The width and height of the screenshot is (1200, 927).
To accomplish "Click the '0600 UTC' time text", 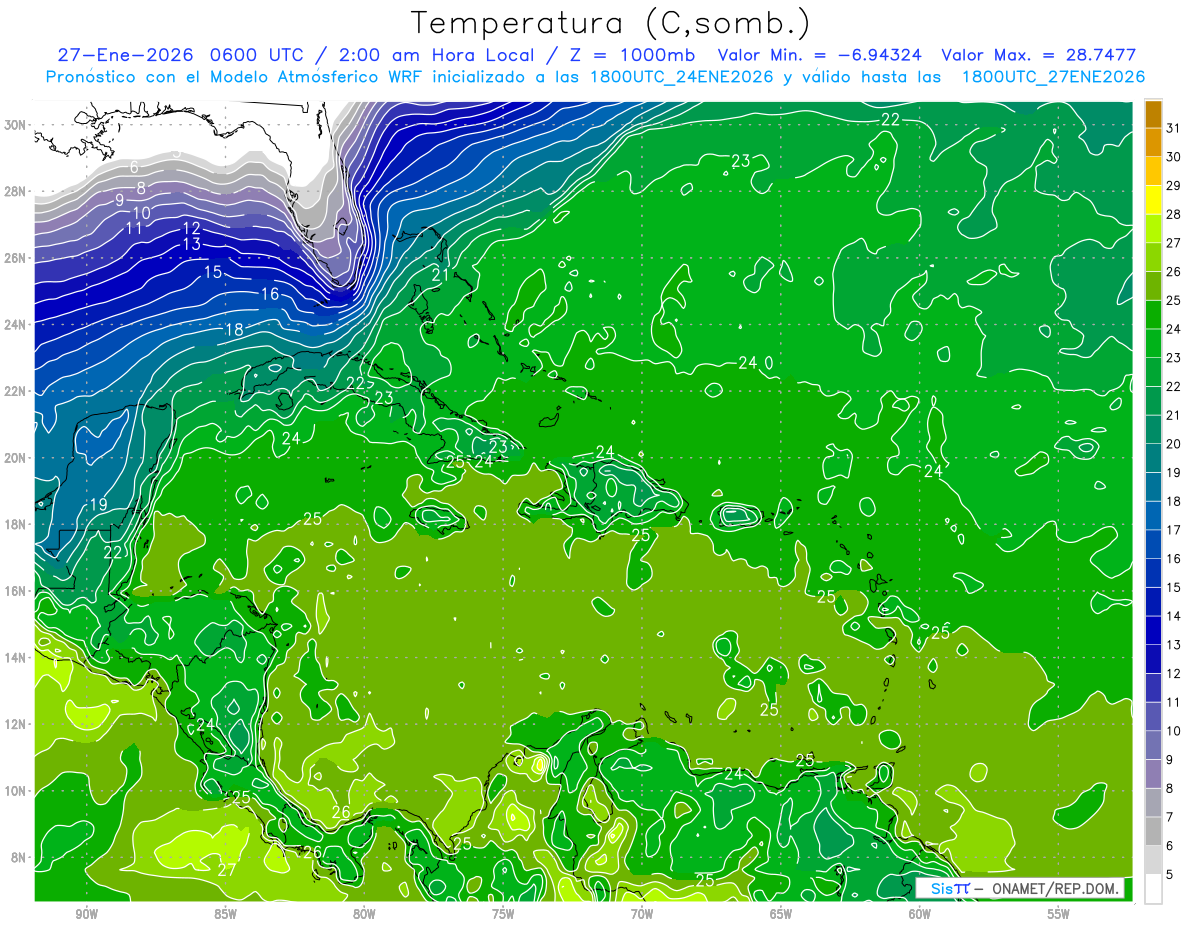I will (258, 55).
